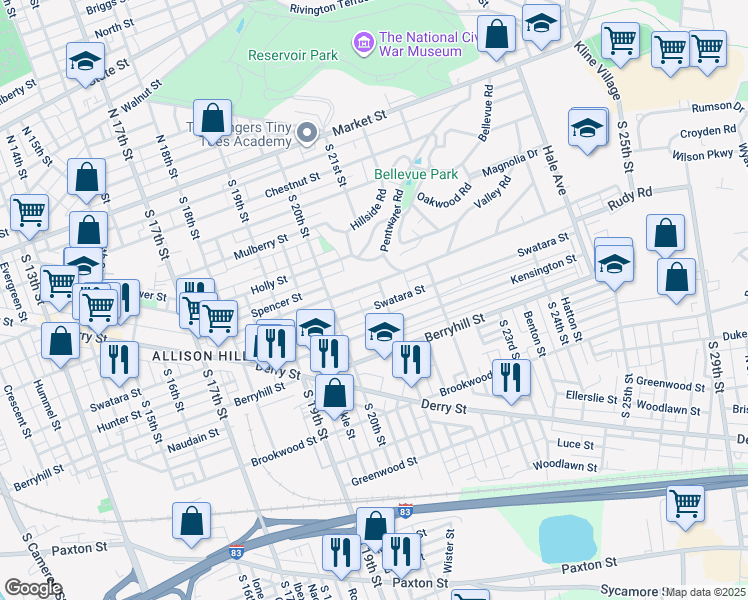748x600 pixels.
Task: Select shopping bag marker beside I-83 shield
Action: point(375,528)
